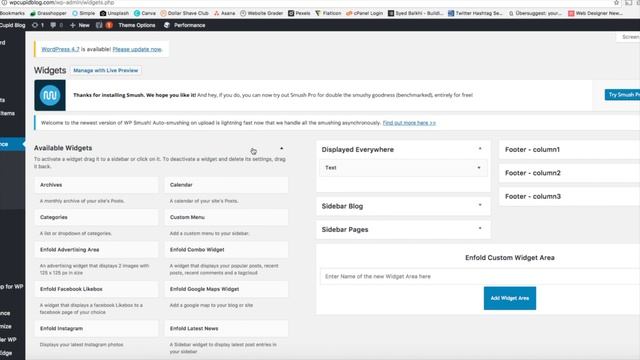Click the Try Smush Pro button
Image resolution: width=640 pixels, height=360 pixels.
(x=622, y=95)
